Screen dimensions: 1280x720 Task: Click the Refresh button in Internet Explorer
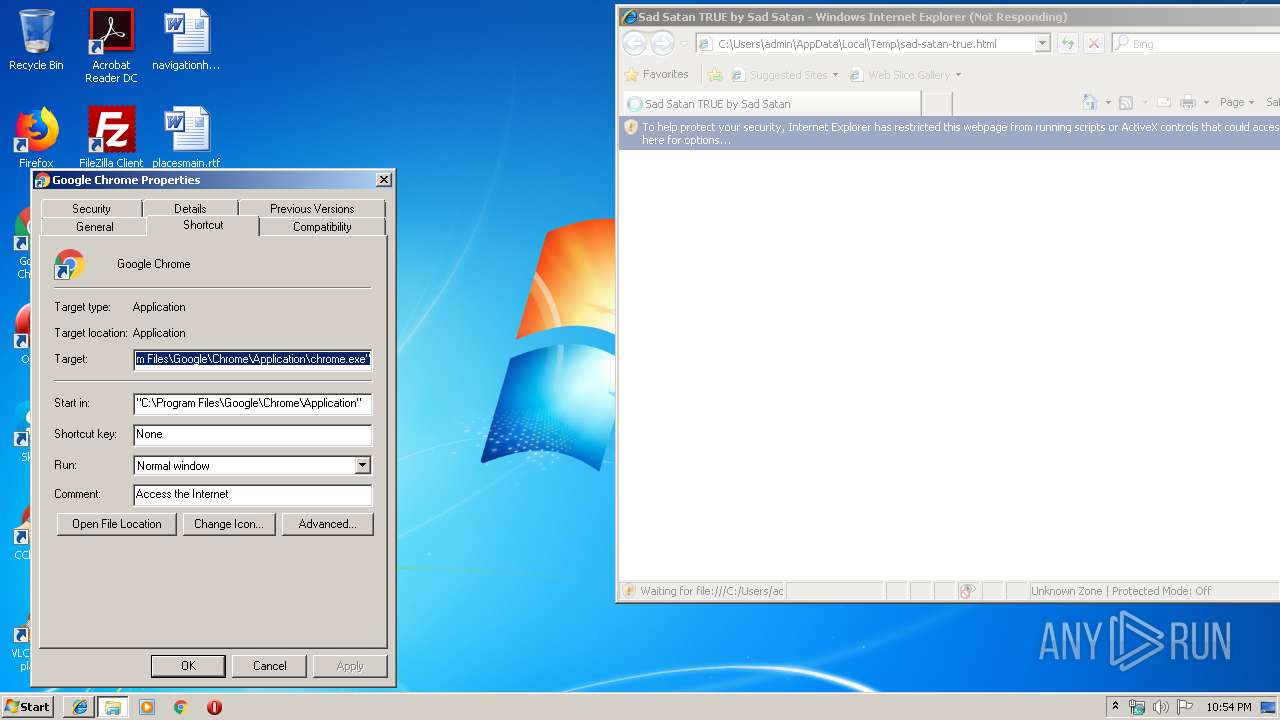(x=1068, y=44)
